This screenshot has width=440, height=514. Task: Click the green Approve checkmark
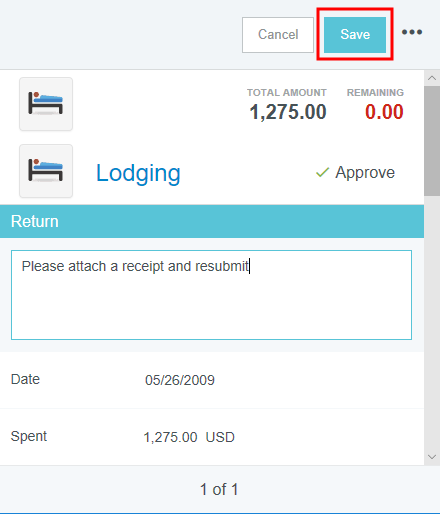pyautogui.click(x=322, y=172)
